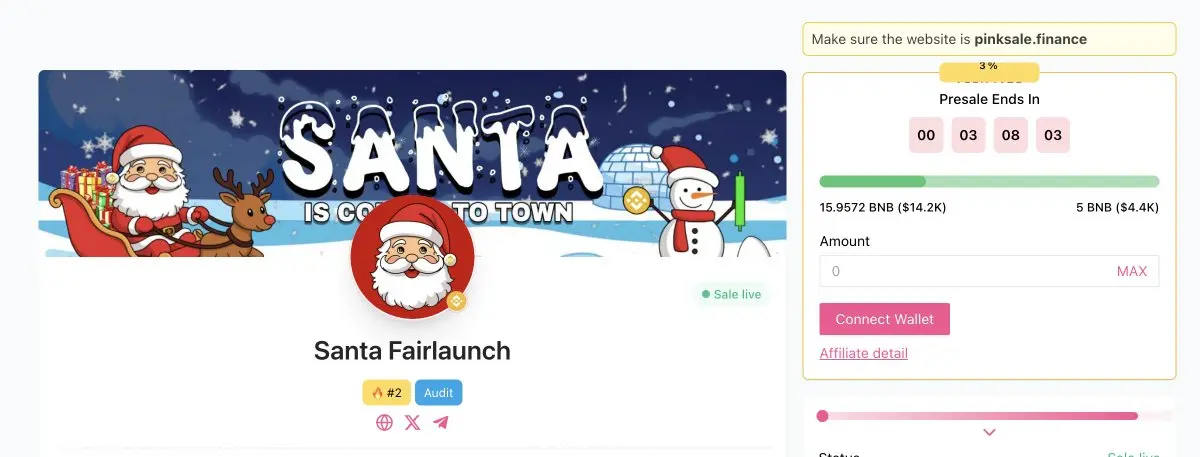1200x457 pixels.
Task: Expand the pink chevron below the progress bar
Action: click(989, 432)
